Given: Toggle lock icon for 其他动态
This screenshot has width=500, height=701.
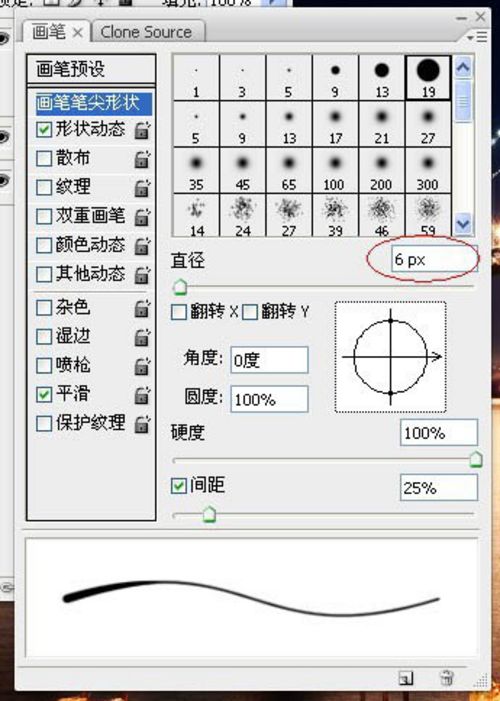Looking at the screenshot, I should click(x=142, y=274).
